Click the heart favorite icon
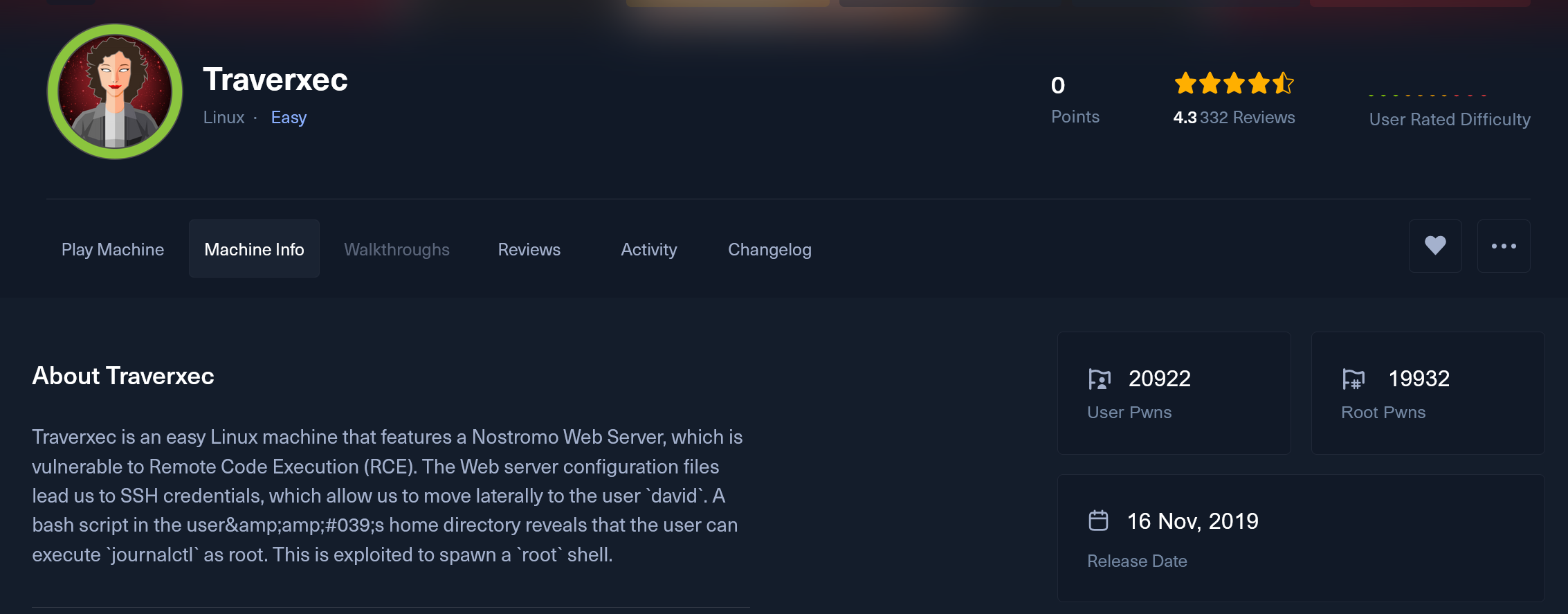 (1435, 246)
